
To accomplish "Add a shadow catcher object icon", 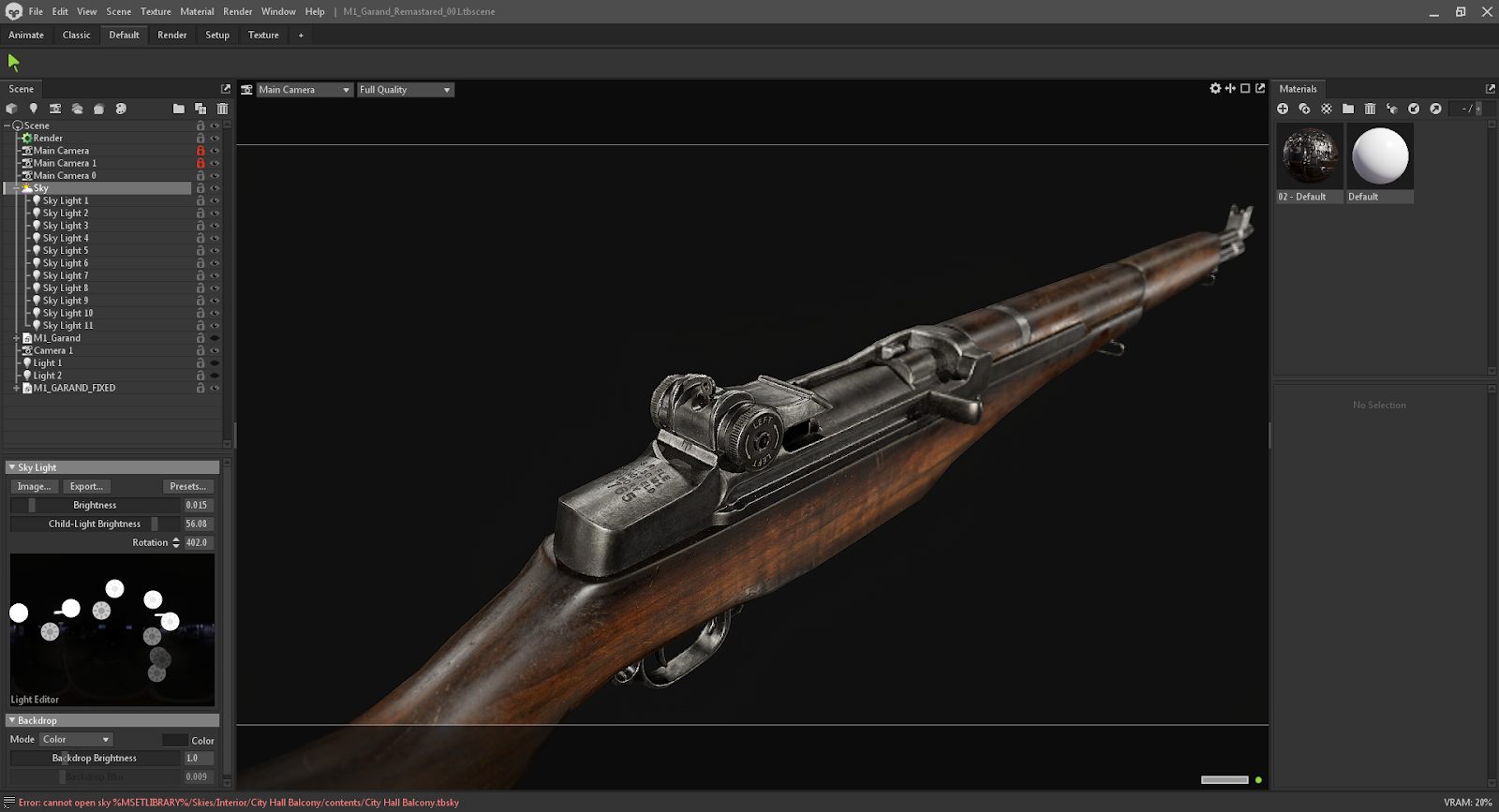I will (98, 109).
